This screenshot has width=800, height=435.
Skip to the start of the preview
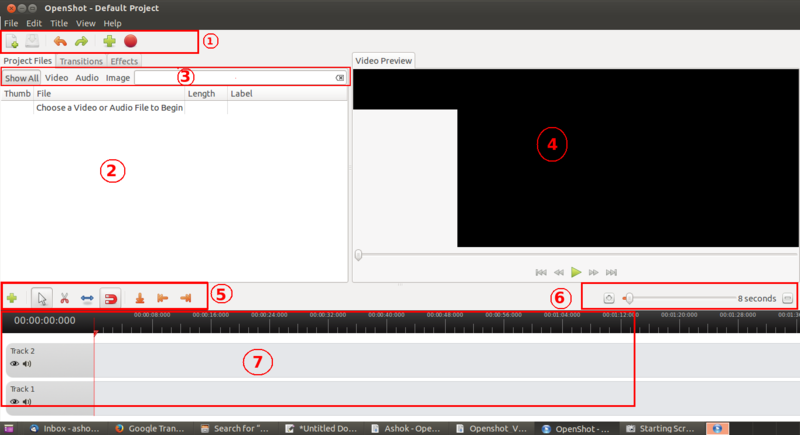(x=541, y=272)
